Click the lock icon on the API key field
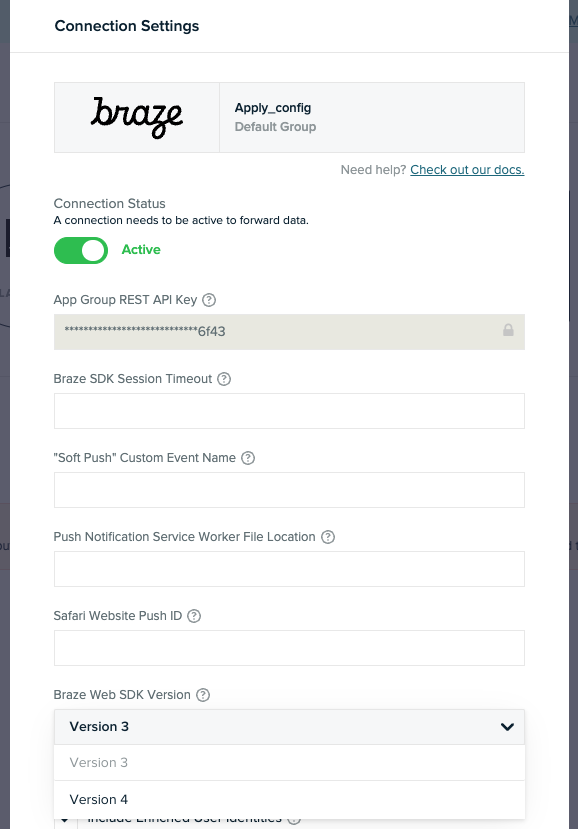The height and width of the screenshot is (829, 578). coord(507,329)
